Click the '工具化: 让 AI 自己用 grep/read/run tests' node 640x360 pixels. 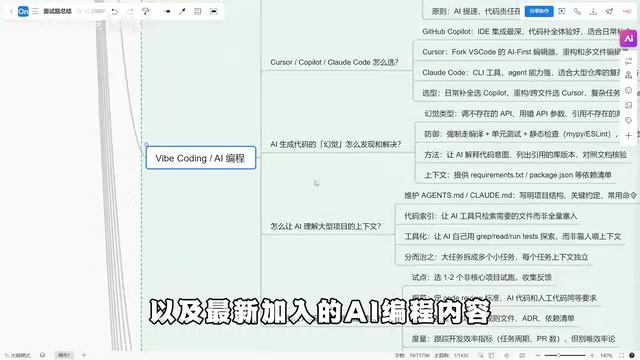513,236
